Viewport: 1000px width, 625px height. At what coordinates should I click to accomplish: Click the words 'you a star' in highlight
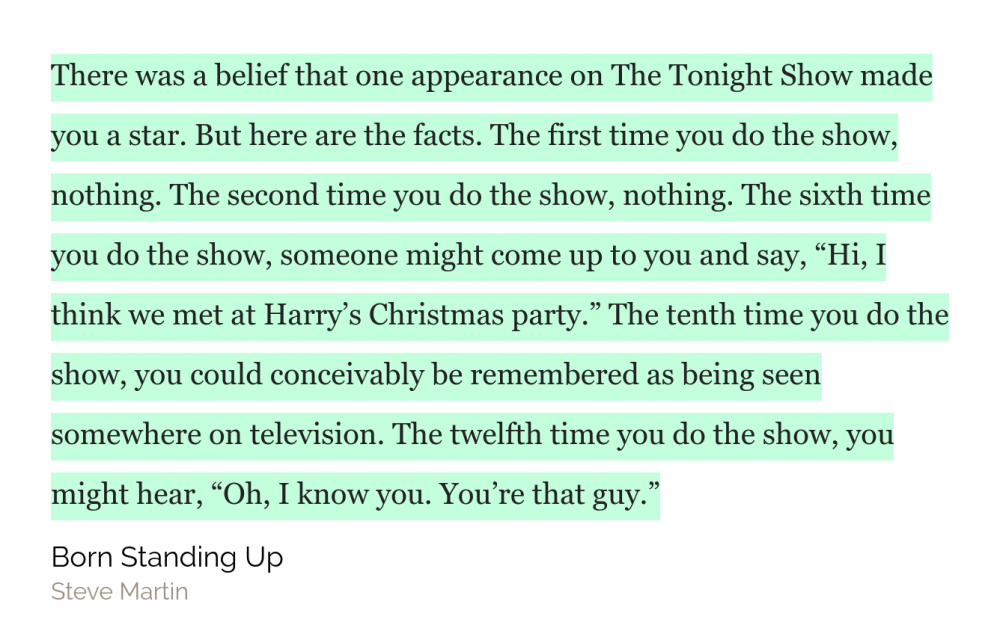(x=119, y=136)
